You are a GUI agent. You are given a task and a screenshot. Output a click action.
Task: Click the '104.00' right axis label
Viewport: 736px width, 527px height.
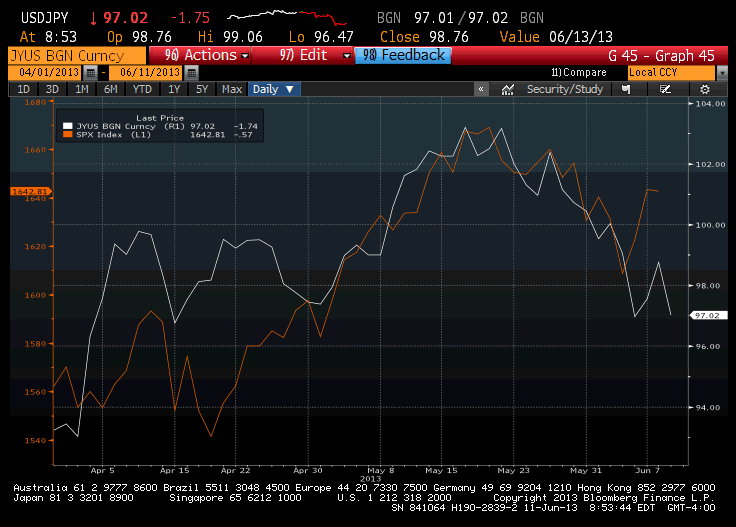(710, 104)
